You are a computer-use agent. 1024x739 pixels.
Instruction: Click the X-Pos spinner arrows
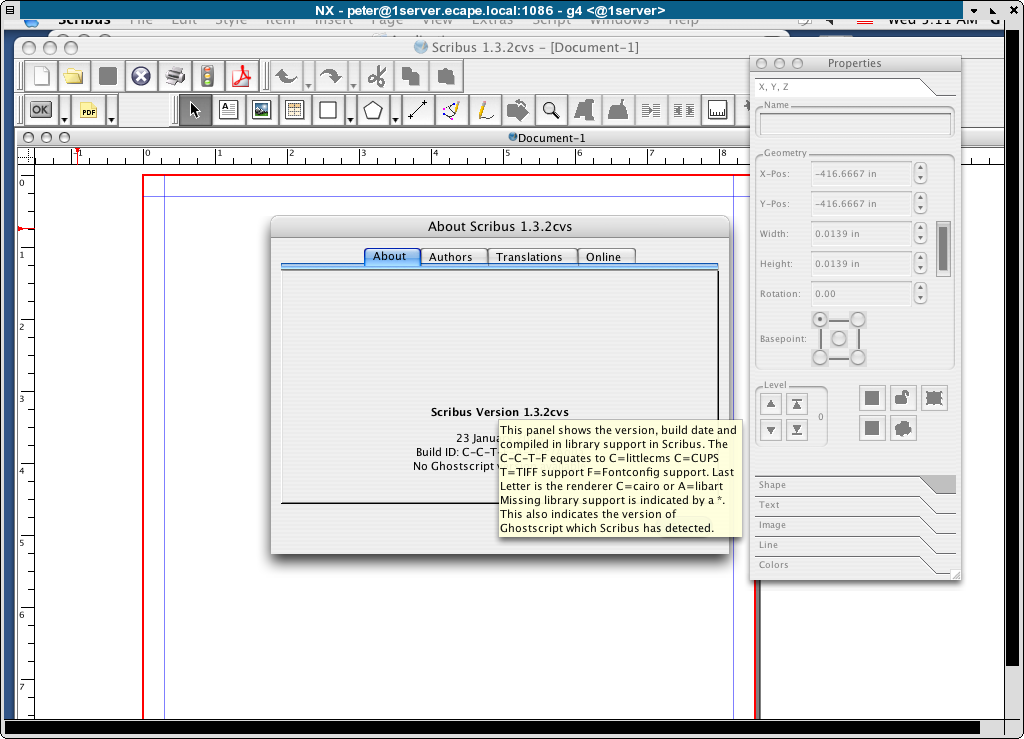920,173
